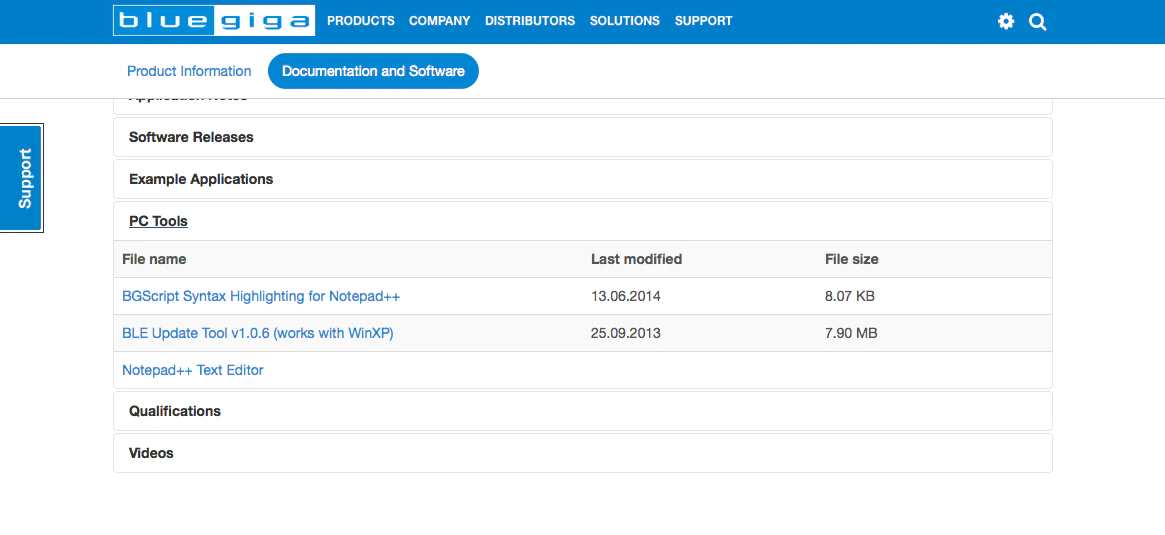Open the Solutions menu
Viewport: 1165px width, 535px height.
[x=624, y=21]
